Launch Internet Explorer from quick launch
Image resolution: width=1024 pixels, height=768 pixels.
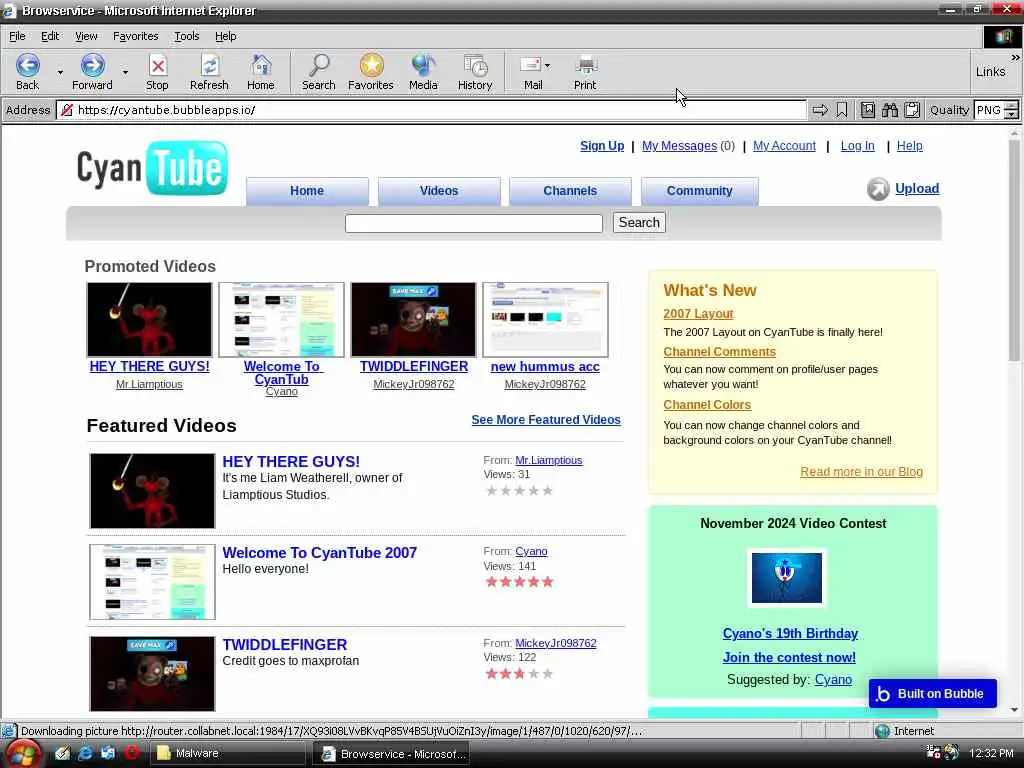pos(85,753)
